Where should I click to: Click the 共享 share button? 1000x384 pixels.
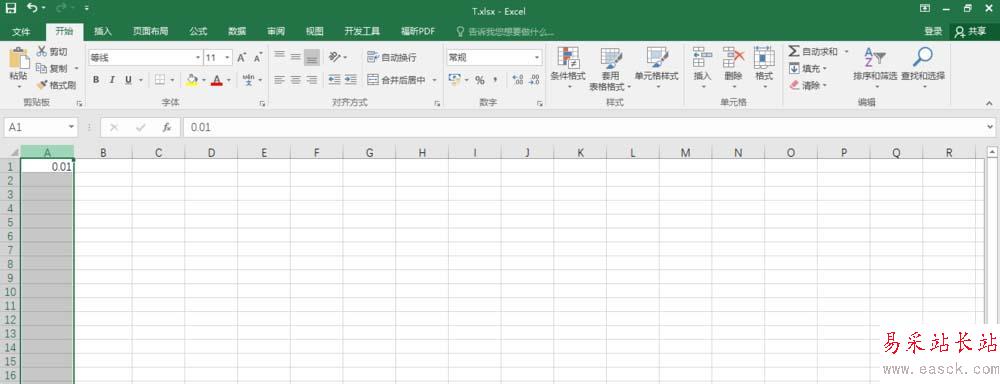pos(970,31)
